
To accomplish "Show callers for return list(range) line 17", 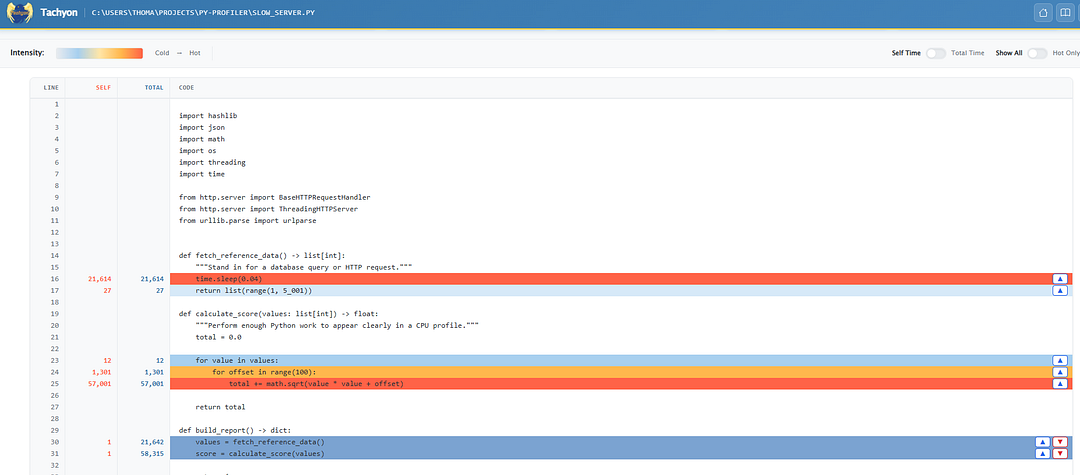I will click(x=1060, y=291).
